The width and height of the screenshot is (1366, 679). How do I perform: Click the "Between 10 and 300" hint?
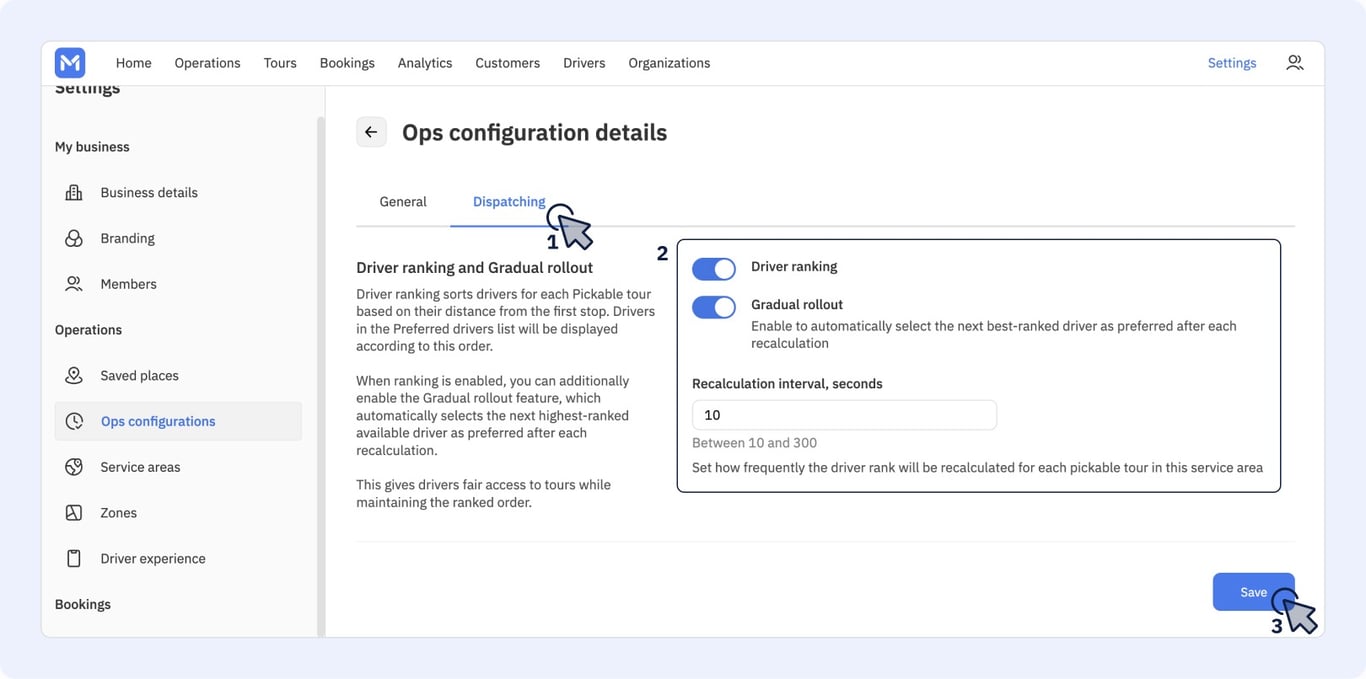coord(754,443)
